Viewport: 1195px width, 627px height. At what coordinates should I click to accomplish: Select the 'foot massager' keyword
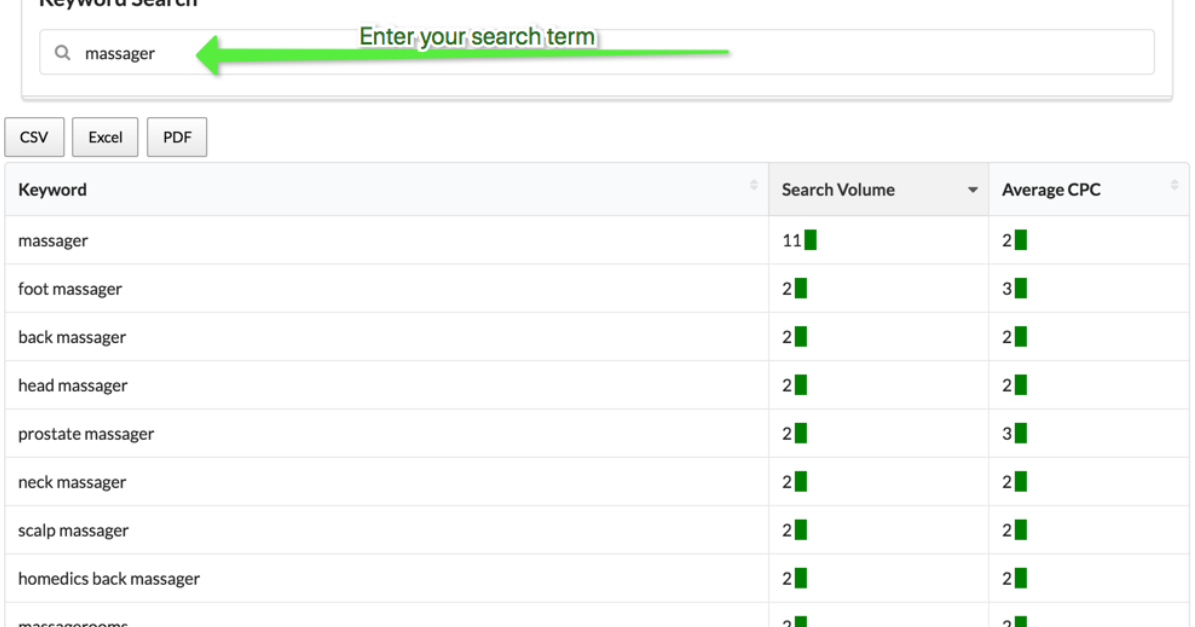click(x=70, y=289)
